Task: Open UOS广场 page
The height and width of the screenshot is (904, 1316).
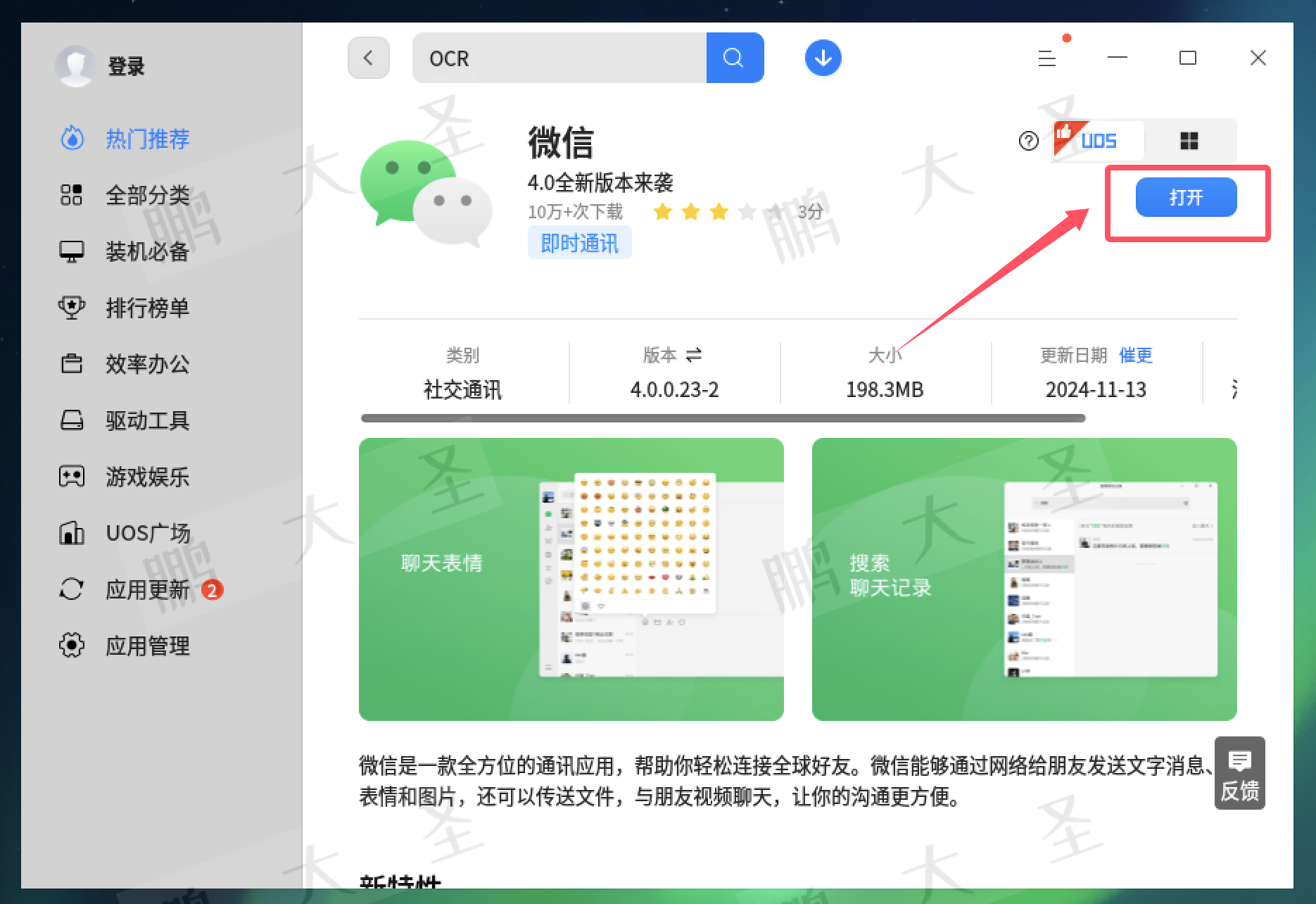Action: coord(148,533)
